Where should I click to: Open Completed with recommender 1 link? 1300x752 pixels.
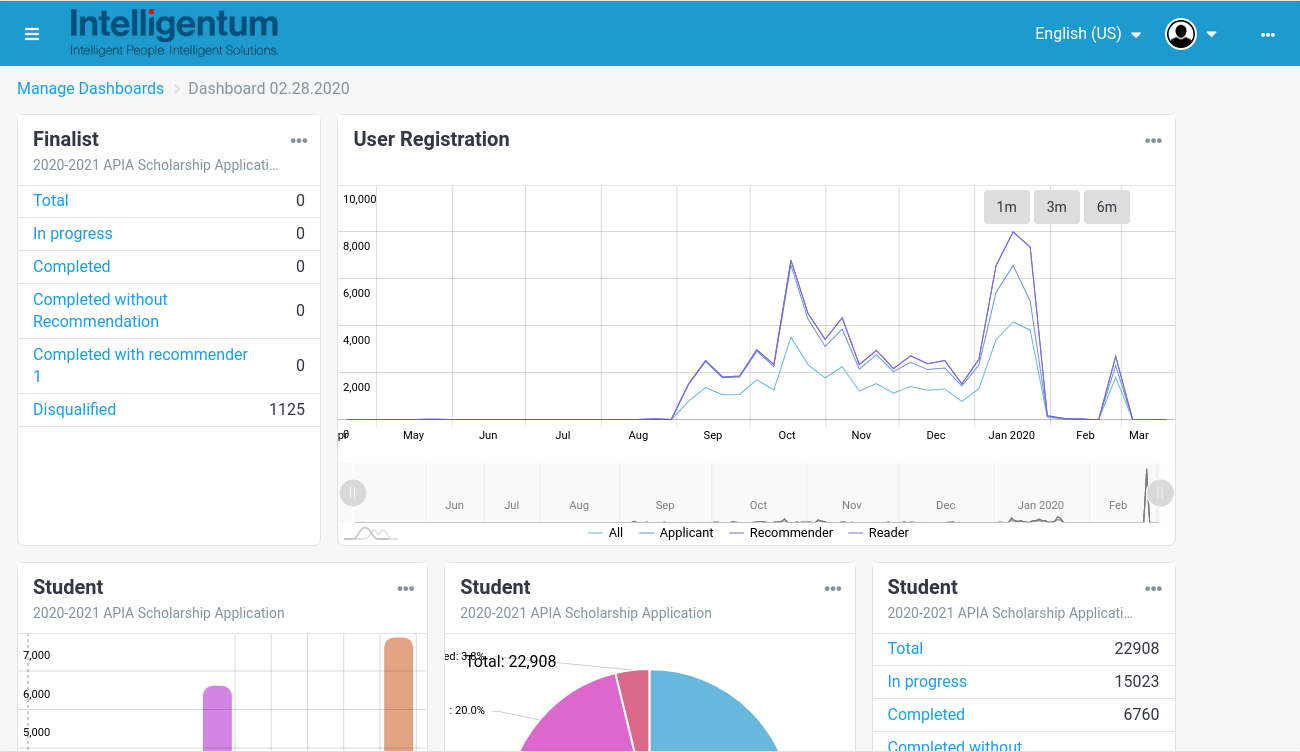pyautogui.click(x=140, y=366)
